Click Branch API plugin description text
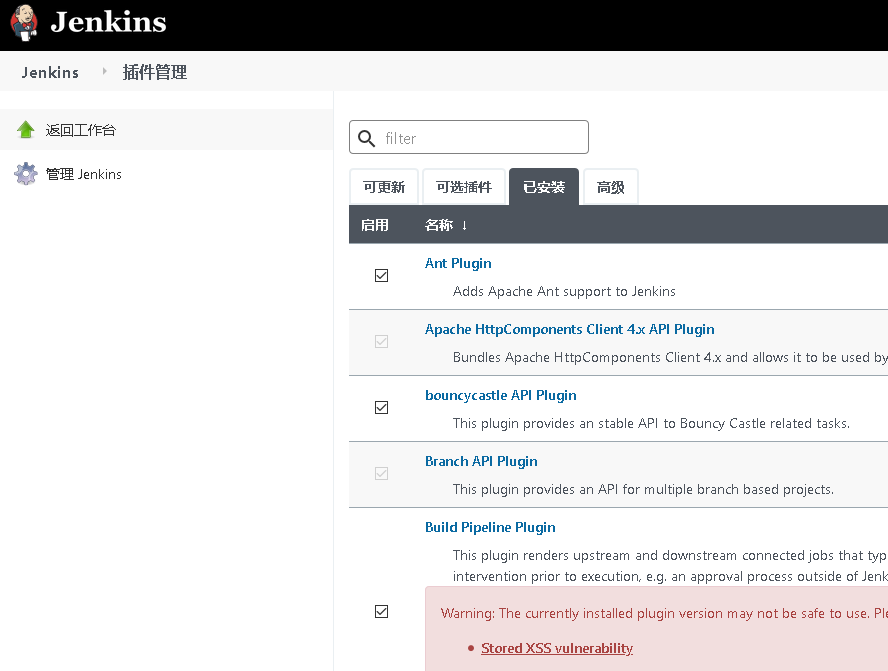The image size is (888, 671). (x=643, y=489)
